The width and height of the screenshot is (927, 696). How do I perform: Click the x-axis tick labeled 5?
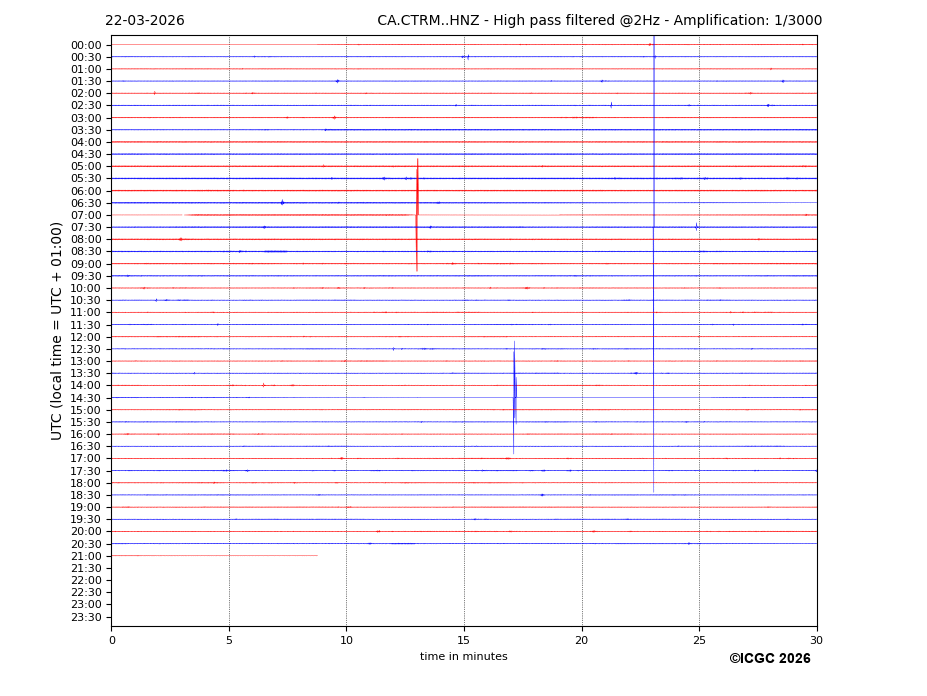[x=229, y=640]
